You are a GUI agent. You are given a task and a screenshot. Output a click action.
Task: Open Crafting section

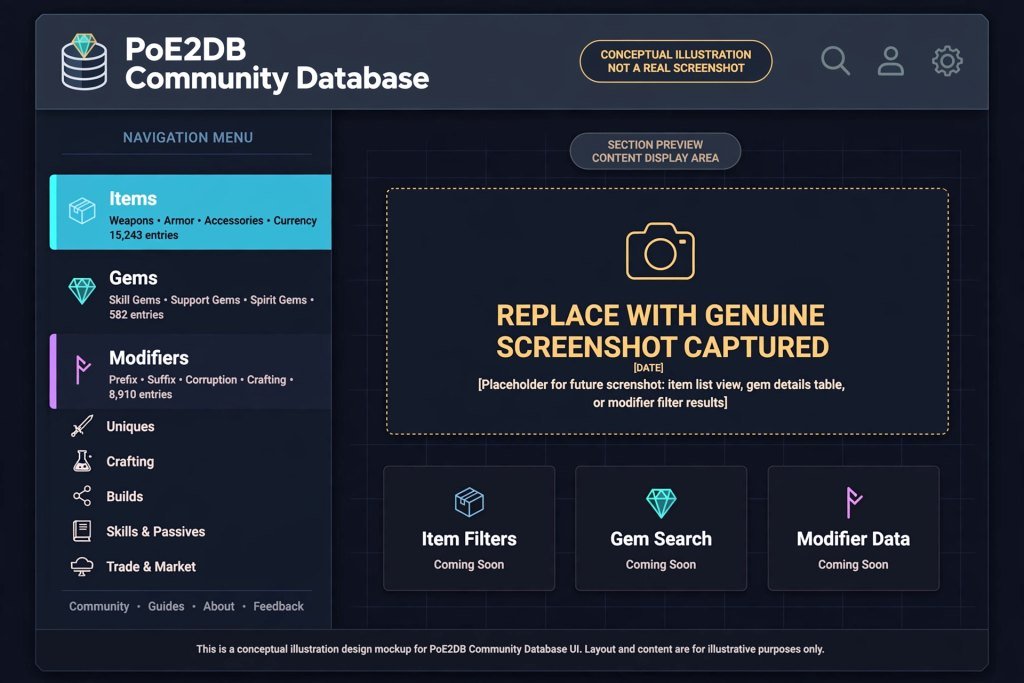pyautogui.click(x=130, y=462)
